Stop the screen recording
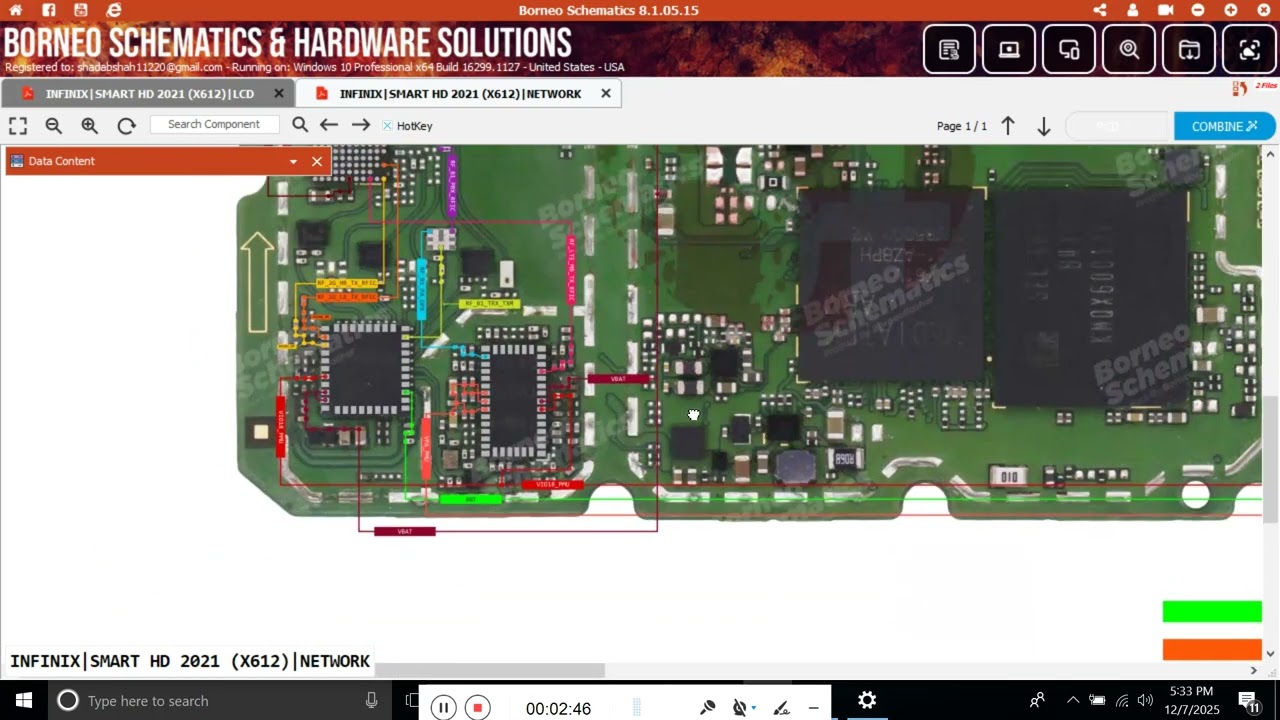The width and height of the screenshot is (1280, 720). pos(477,708)
